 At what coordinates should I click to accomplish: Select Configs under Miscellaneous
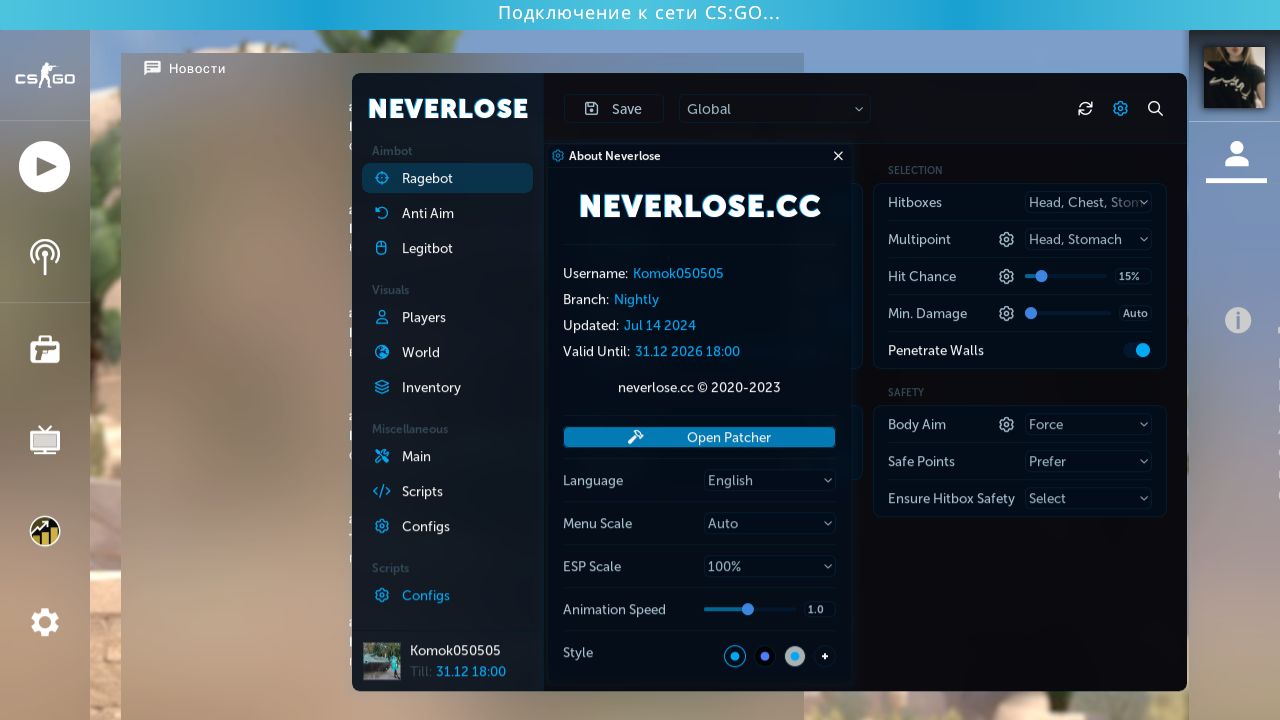pyautogui.click(x=447, y=526)
